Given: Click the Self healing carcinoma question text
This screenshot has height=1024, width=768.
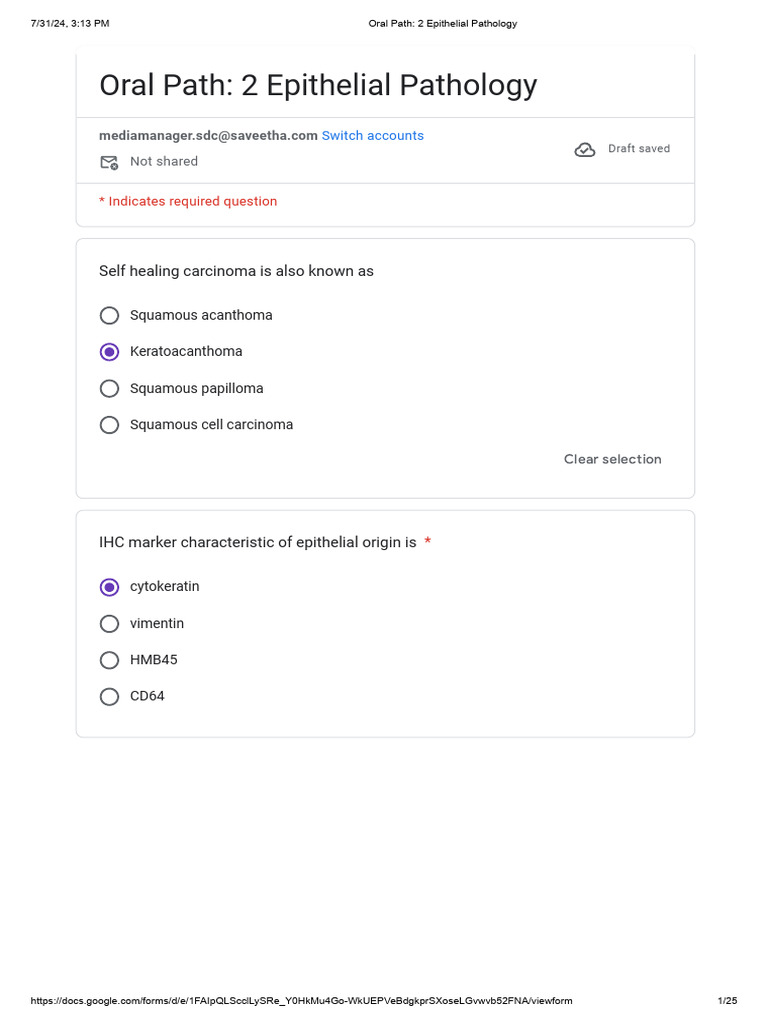Looking at the screenshot, I should click(x=236, y=271).
